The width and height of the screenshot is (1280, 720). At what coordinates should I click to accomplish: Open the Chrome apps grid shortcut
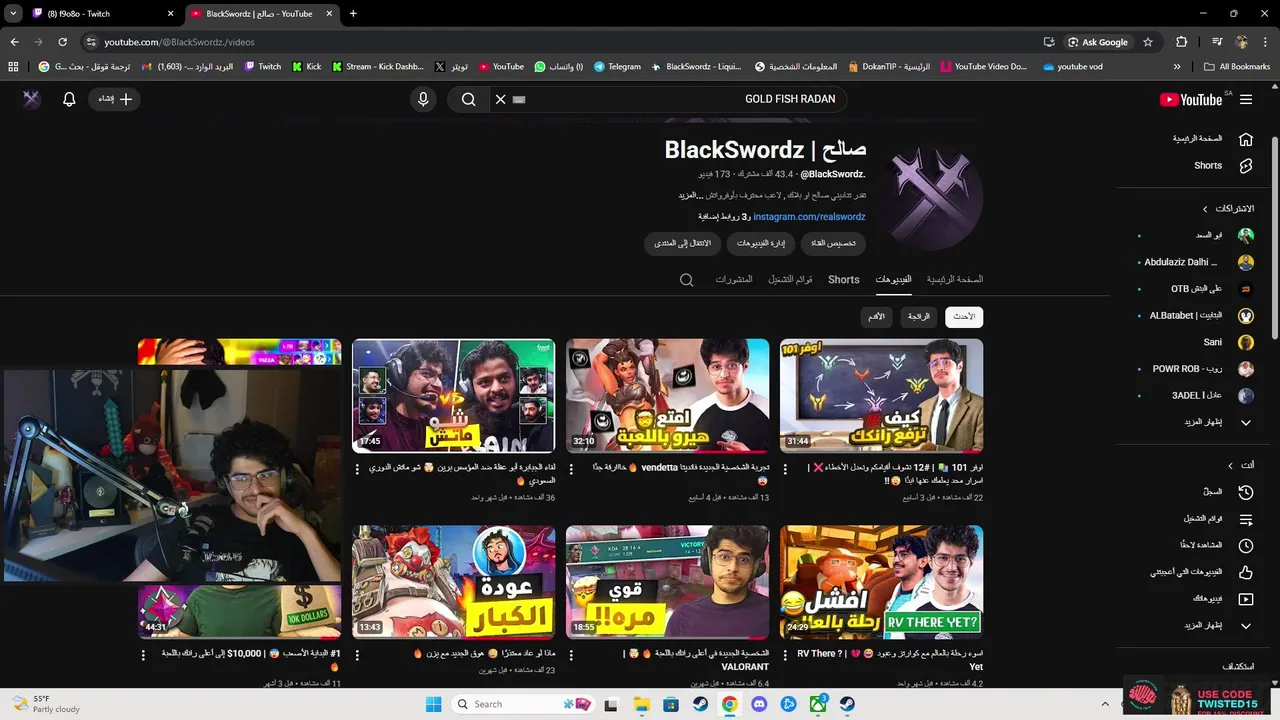[x=13, y=67]
